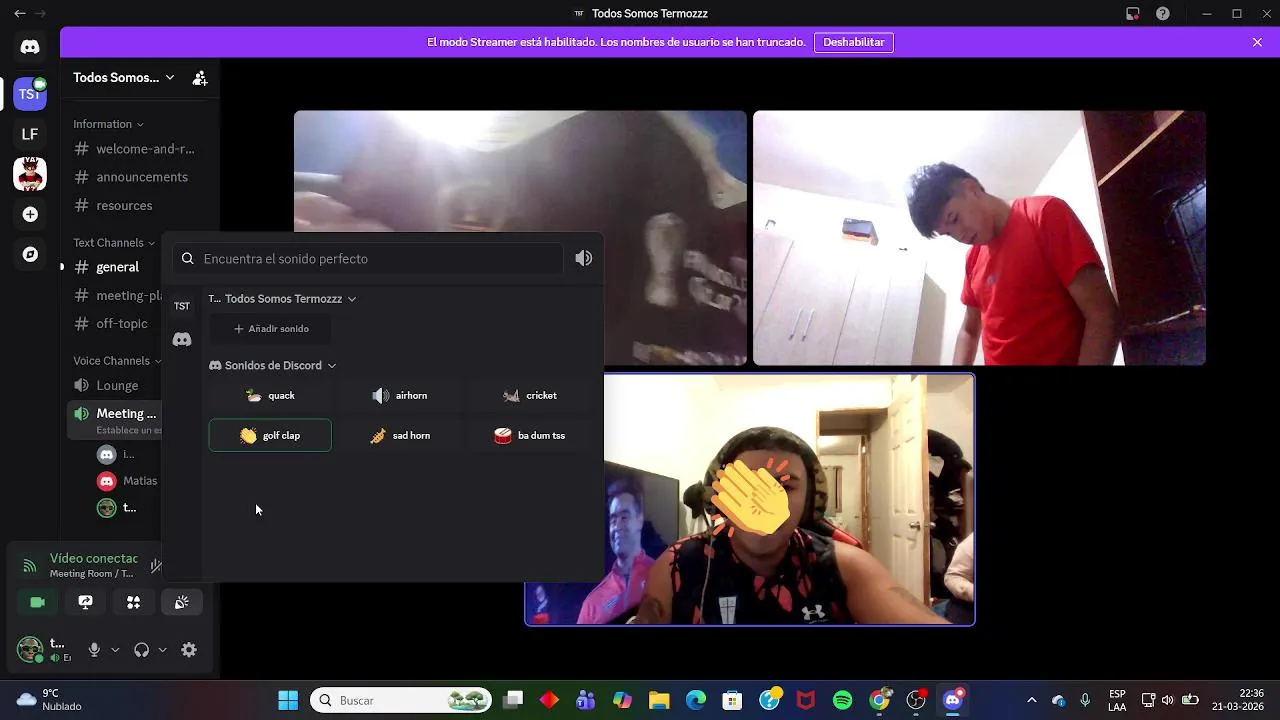This screenshot has width=1280, height=720.
Task: Open the microphone input options chevron
Action: point(115,650)
